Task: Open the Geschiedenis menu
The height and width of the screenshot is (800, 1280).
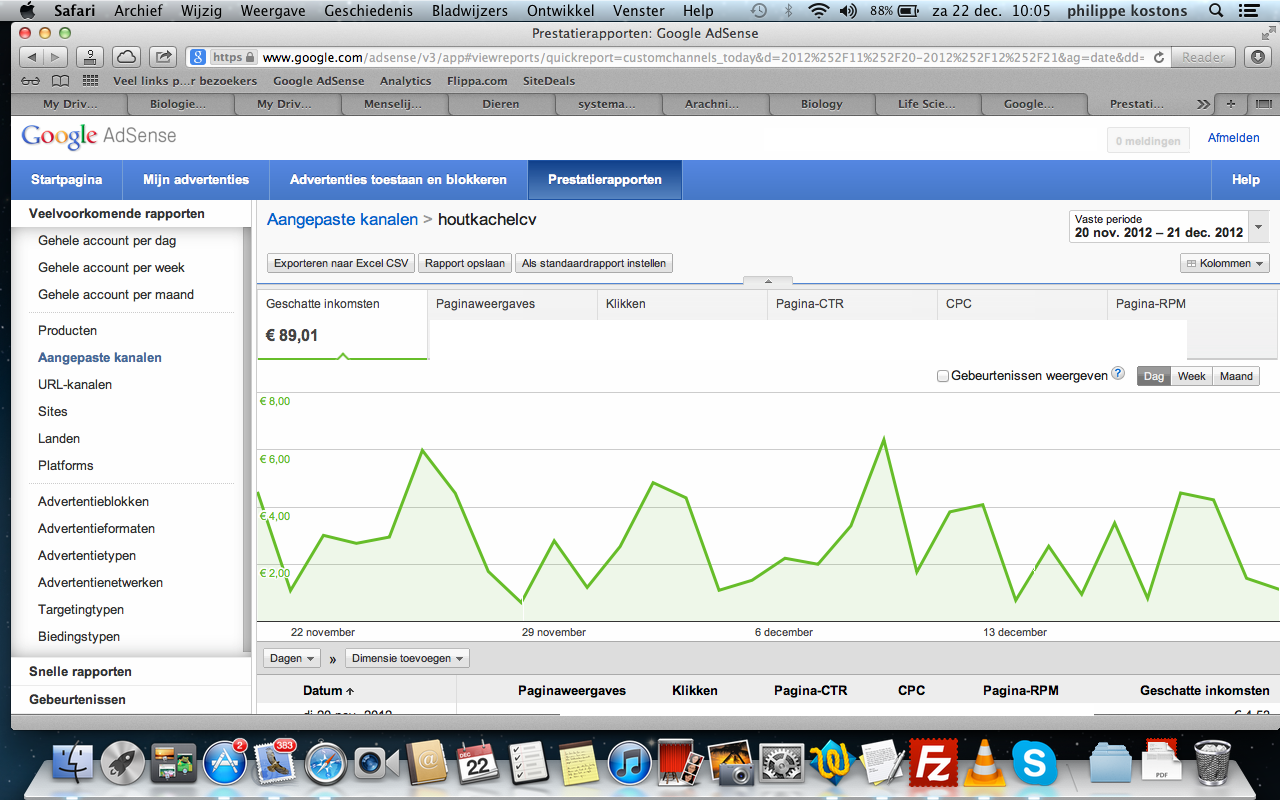Action: pos(367,11)
